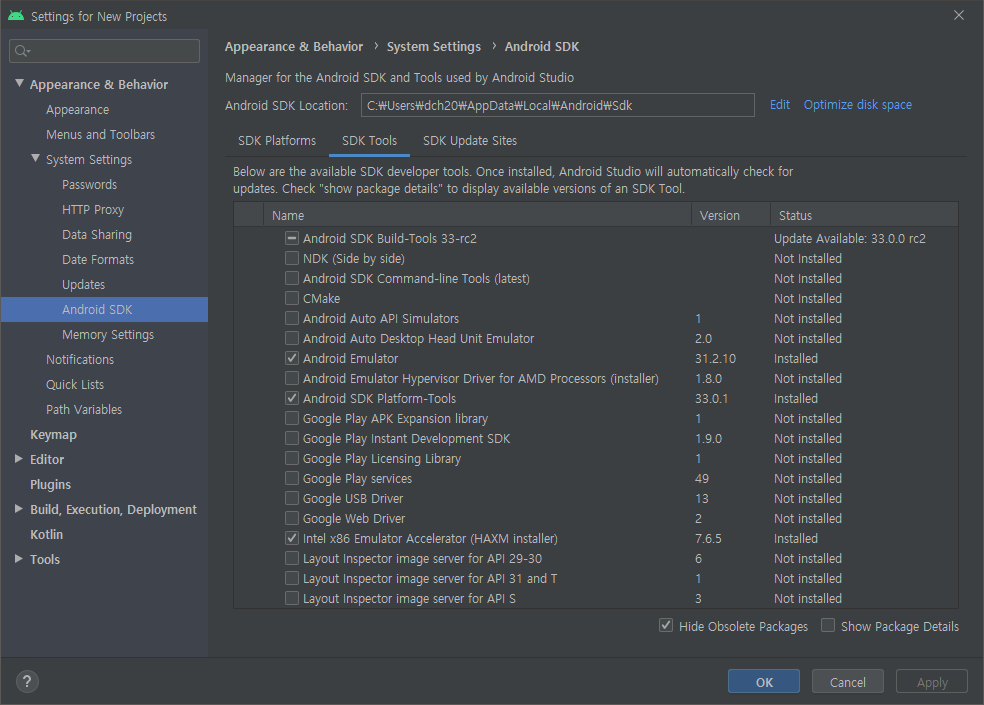
Task: Click the Cancel button
Action: tap(847, 682)
